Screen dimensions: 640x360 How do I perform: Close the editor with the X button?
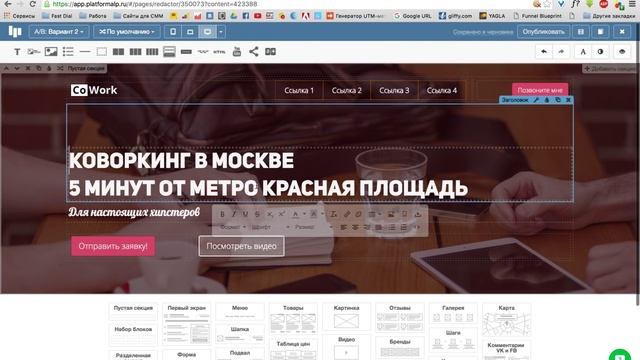(x=622, y=32)
